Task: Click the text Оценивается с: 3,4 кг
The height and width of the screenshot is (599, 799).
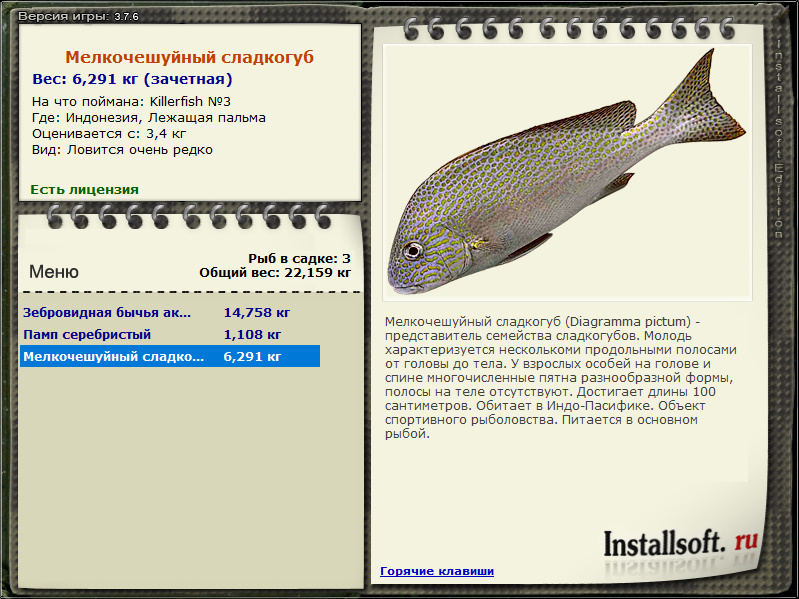Action: [109, 134]
